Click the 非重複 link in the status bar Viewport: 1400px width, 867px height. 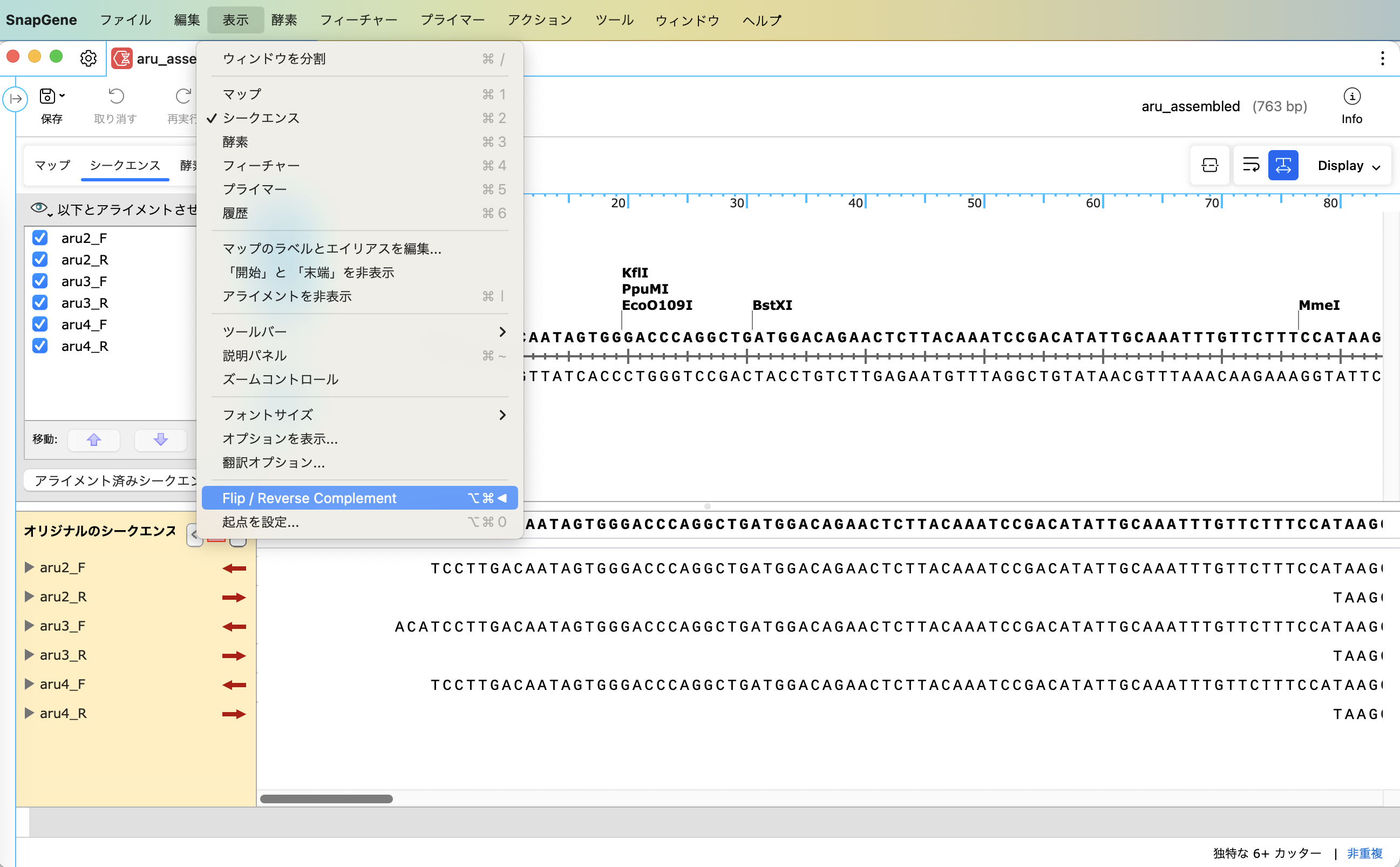1364,852
